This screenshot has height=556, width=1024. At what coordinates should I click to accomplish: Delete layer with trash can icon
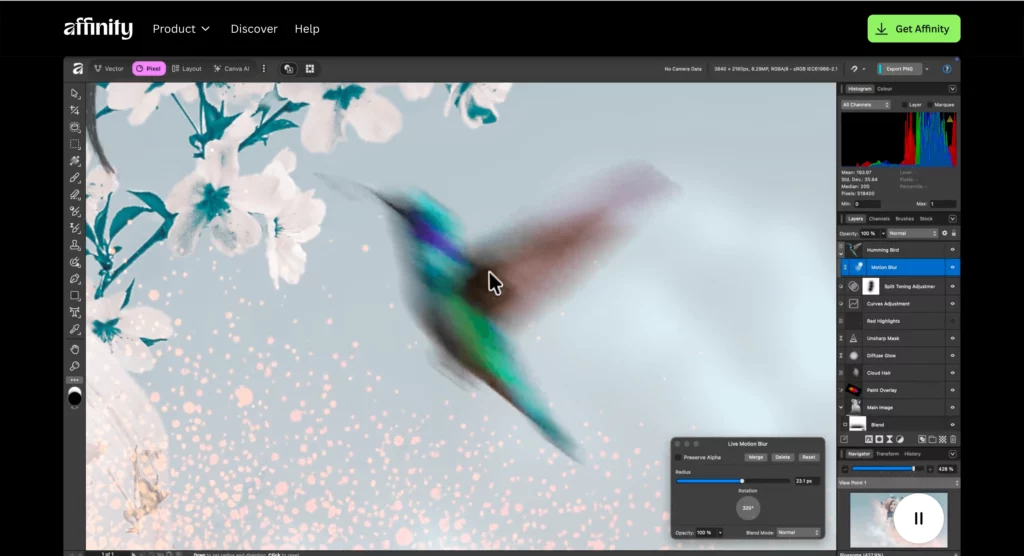(x=953, y=439)
